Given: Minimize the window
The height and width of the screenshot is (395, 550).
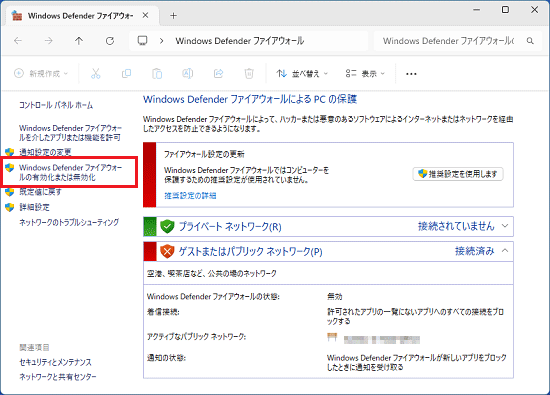Looking at the screenshot, I should [x=477, y=10].
